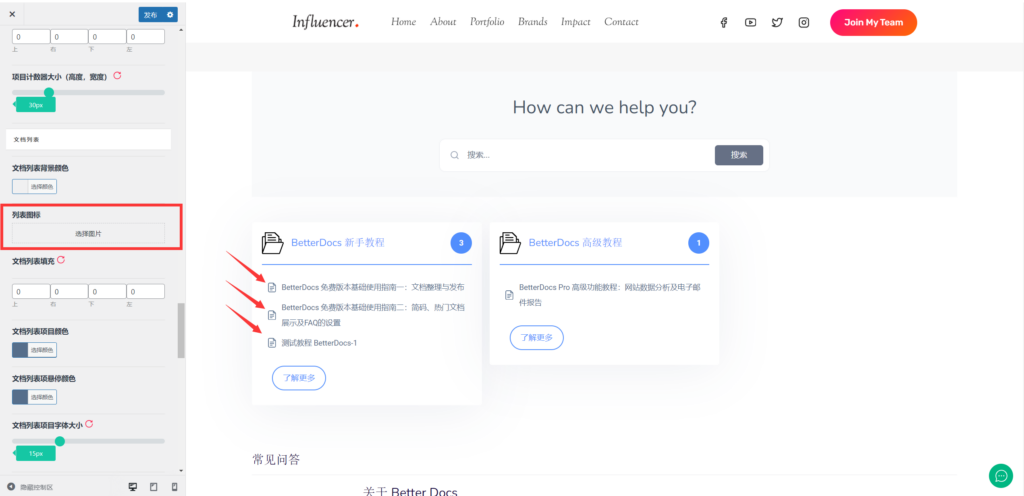Go to Home menu item
Viewport: 1024px width, 496px height.
[x=404, y=22]
